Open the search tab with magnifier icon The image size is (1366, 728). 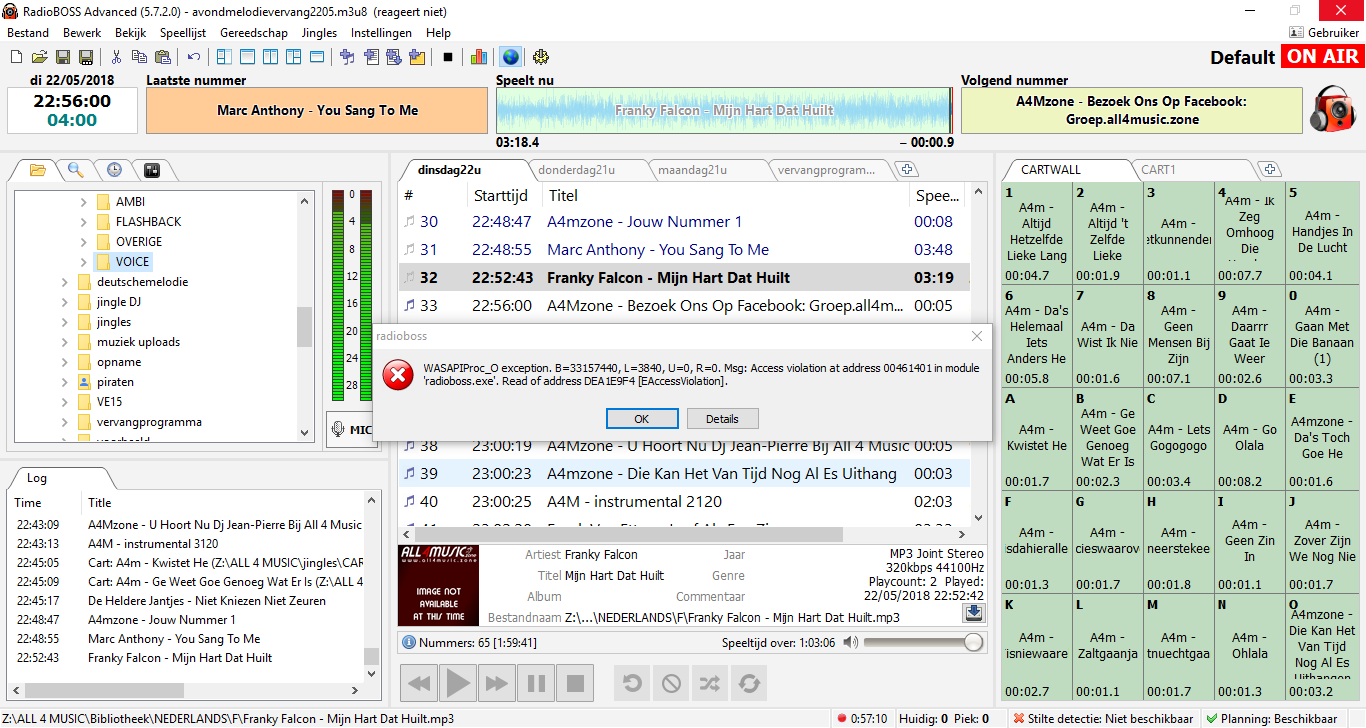[x=75, y=170]
